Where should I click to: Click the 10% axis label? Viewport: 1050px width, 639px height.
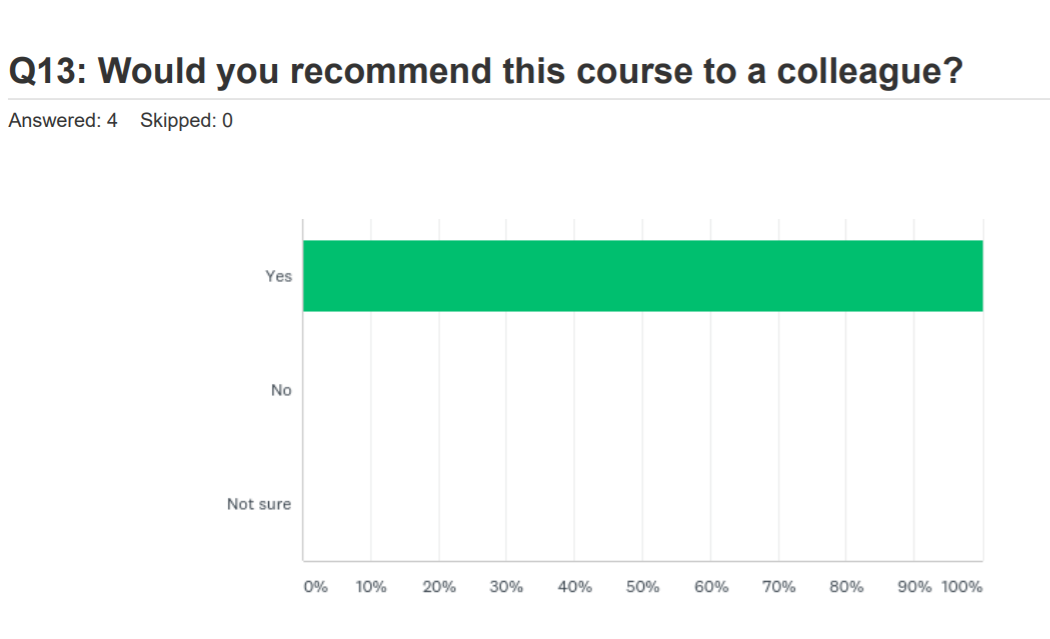[371, 587]
